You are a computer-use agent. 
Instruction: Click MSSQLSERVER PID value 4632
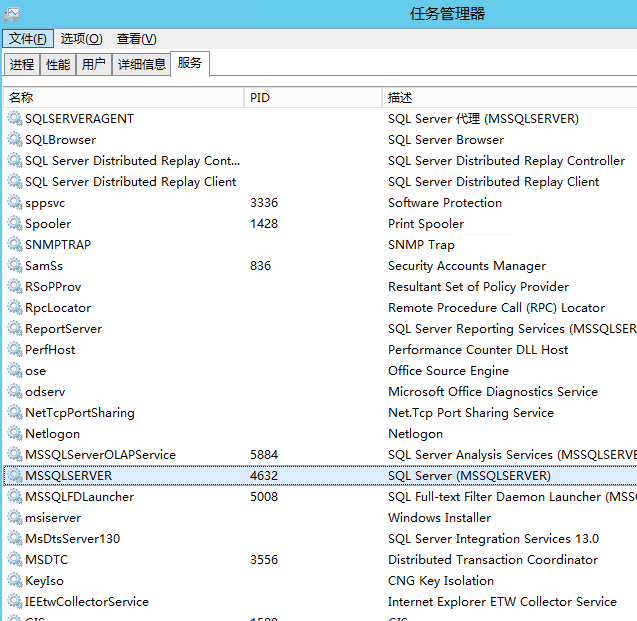tap(264, 475)
